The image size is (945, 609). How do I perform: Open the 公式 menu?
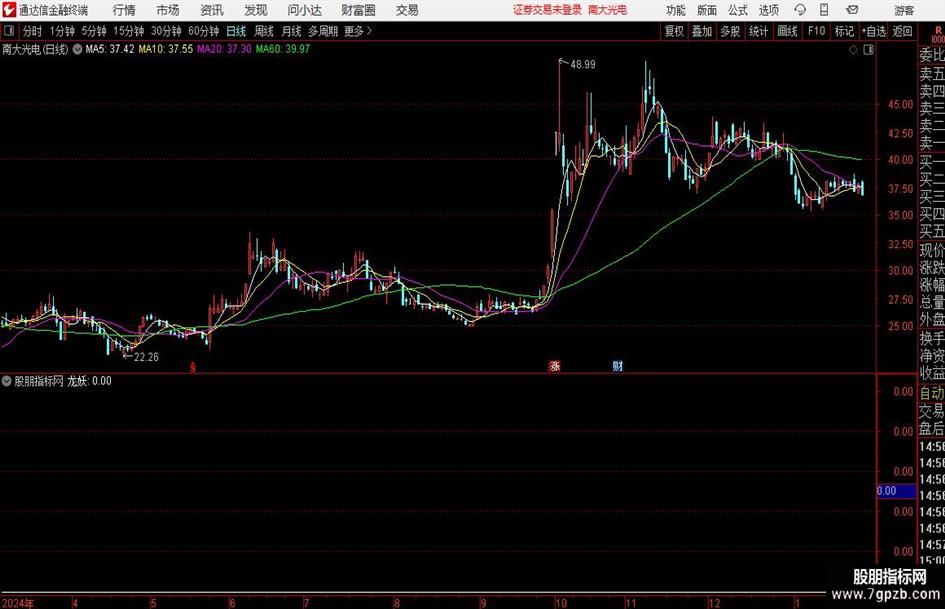point(738,10)
